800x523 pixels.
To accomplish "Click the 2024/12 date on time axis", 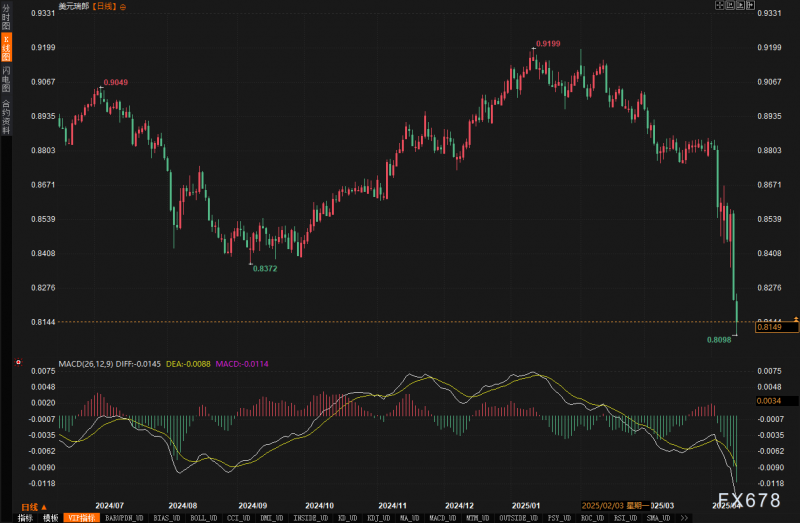I will coord(459,506).
